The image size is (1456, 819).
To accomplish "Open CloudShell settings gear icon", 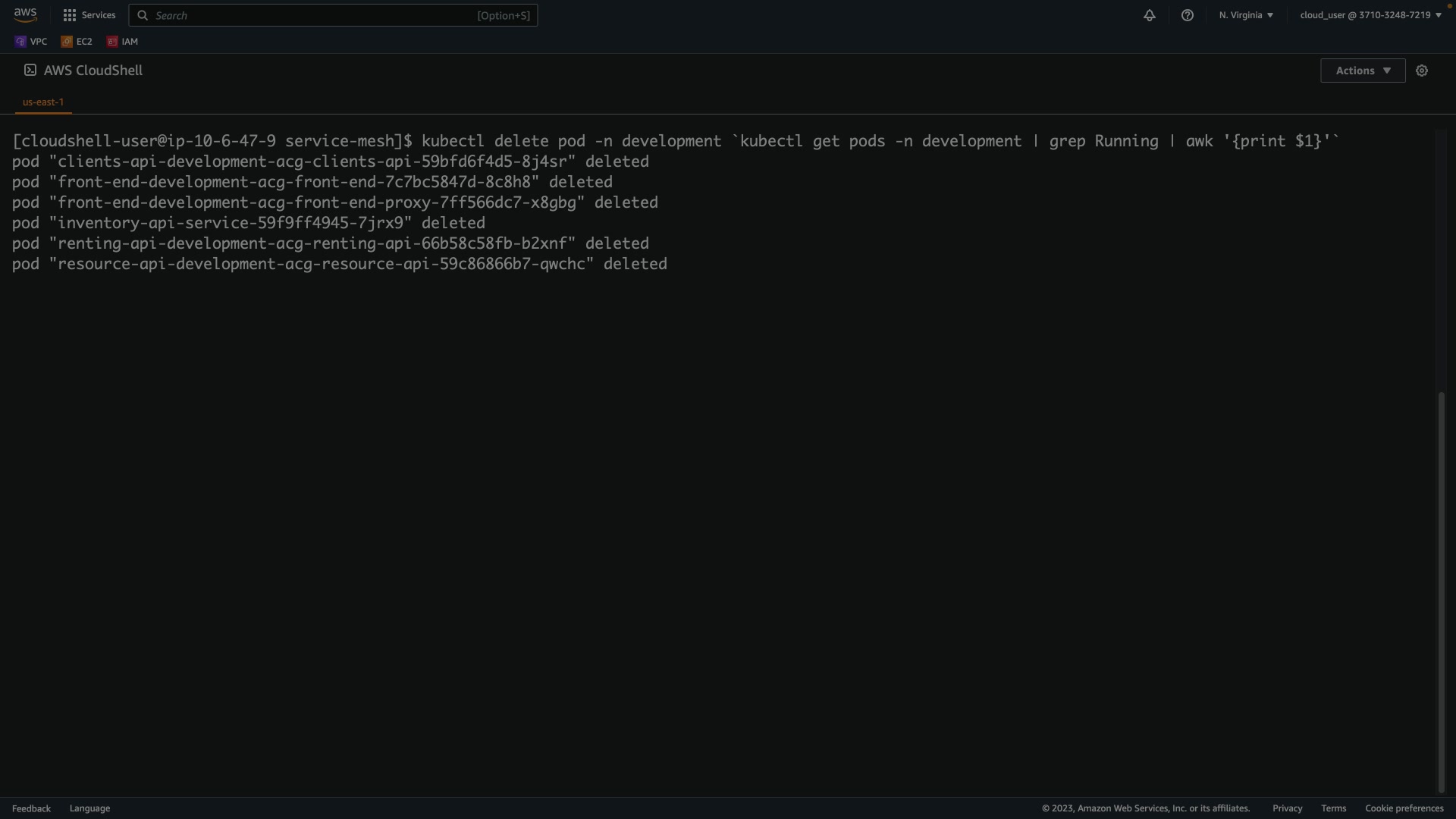I will coord(1422,71).
